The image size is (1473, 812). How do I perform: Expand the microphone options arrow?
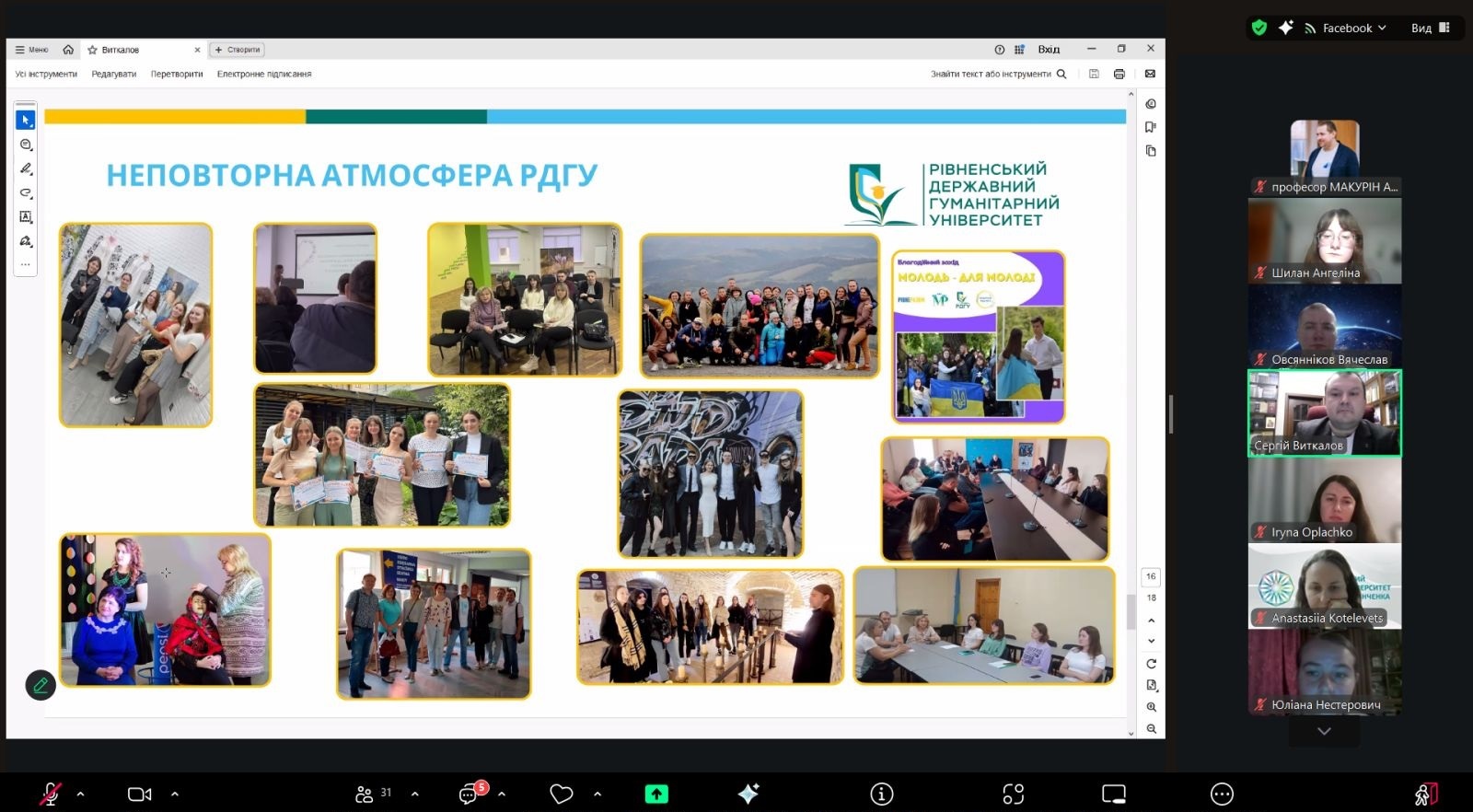pyautogui.click(x=81, y=794)
